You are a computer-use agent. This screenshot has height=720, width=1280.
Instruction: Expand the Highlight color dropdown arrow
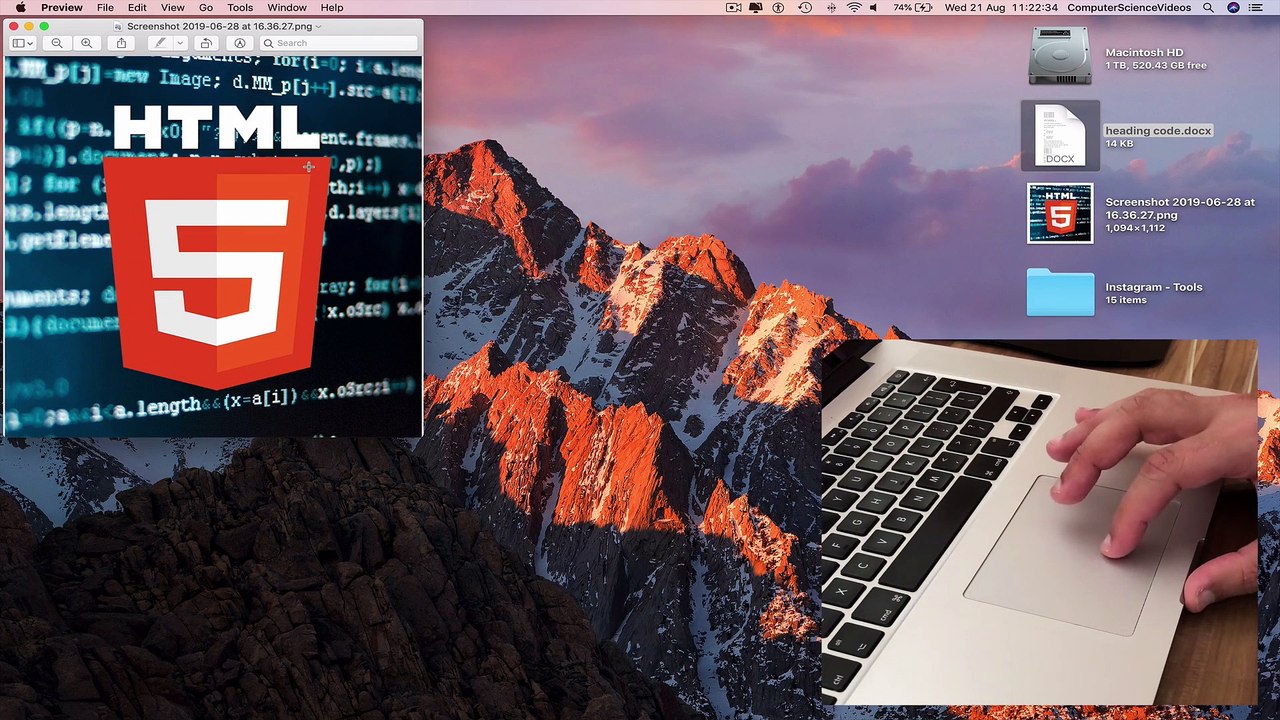click(x=180, y=43)
